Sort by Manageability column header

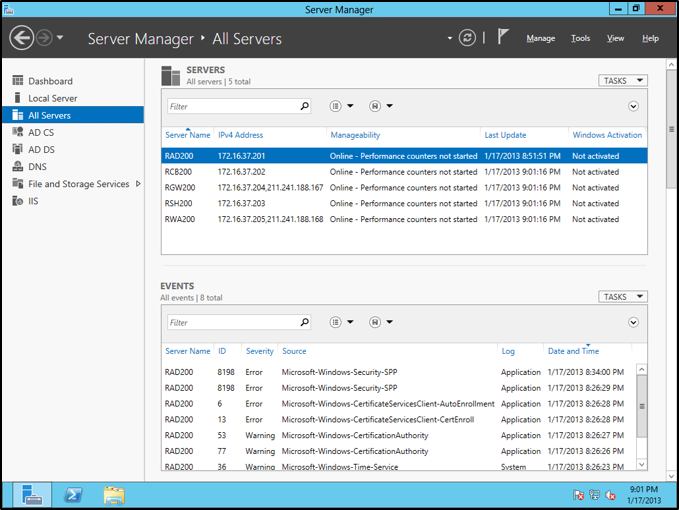[x=355, y=135]
